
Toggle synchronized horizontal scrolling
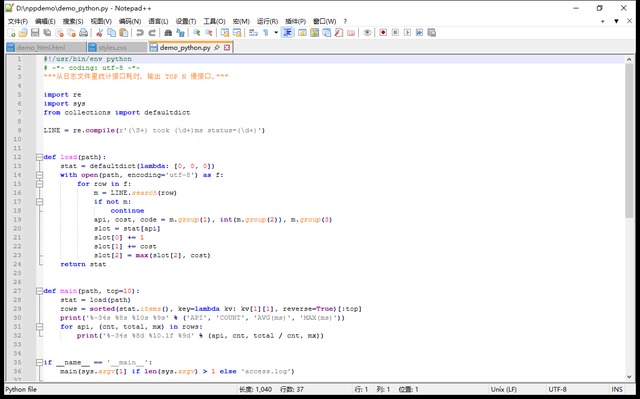(x=237, y=33)
